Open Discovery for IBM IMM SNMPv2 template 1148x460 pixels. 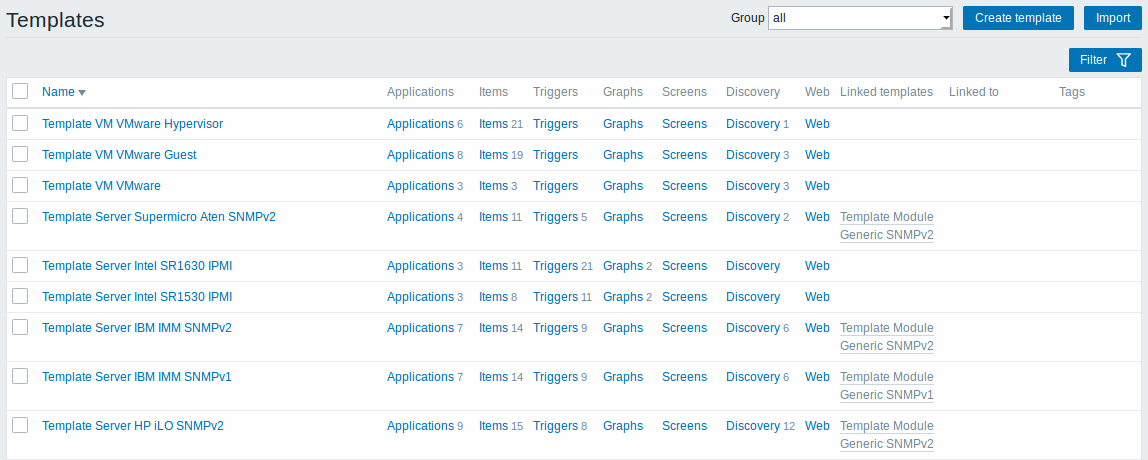[x=753, y=327]
